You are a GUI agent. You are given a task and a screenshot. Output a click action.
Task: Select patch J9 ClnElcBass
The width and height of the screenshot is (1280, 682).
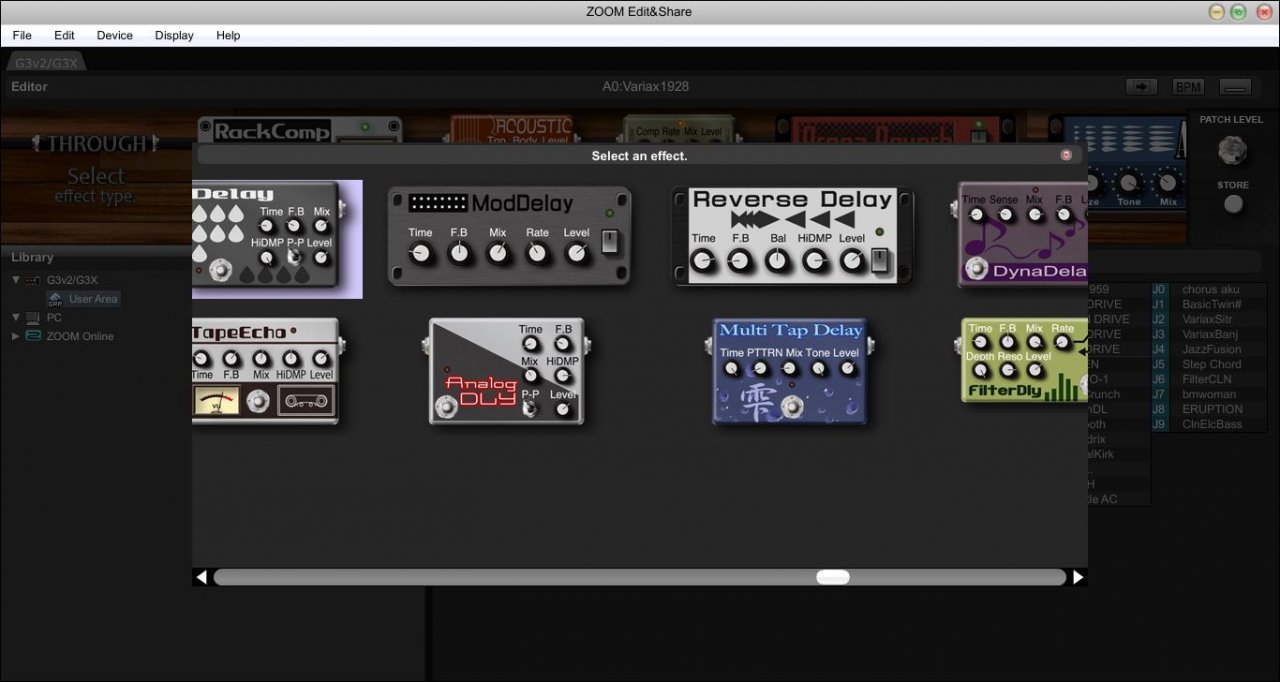tap(1209, 424)
